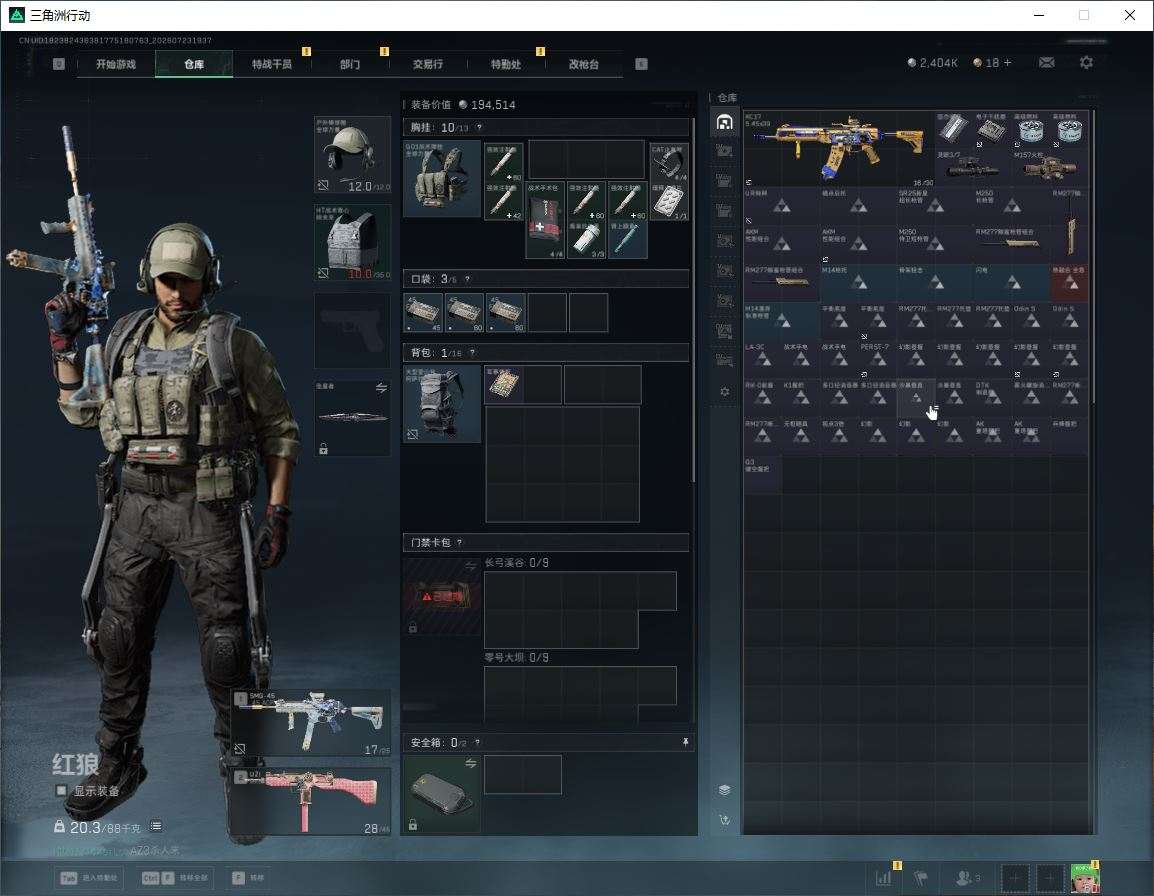The image size is (1154, 896).
Task: Open the warehouse sidebar gear settings
Action: point(724,392)
